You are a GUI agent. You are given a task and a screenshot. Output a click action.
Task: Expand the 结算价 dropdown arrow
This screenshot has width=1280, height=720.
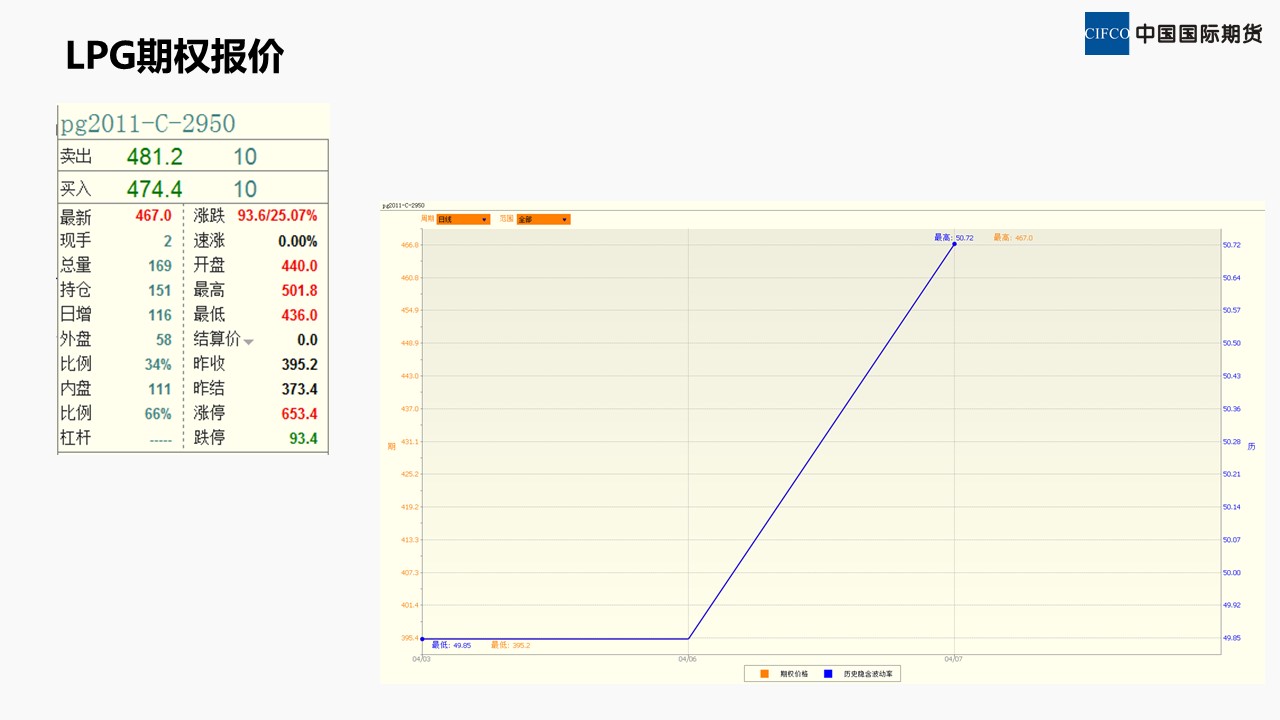pos(249,342)
